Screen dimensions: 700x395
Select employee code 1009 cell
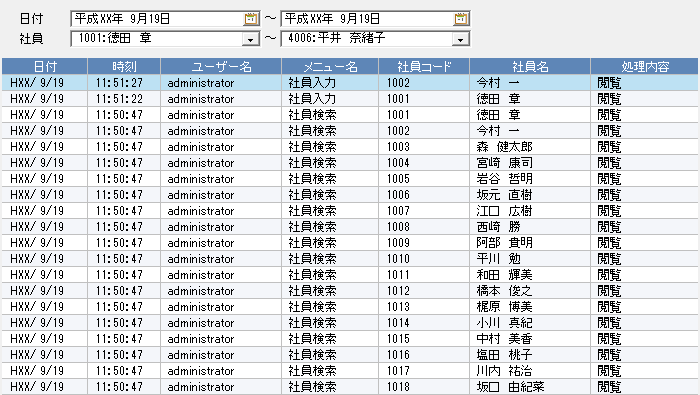[424, 243]
